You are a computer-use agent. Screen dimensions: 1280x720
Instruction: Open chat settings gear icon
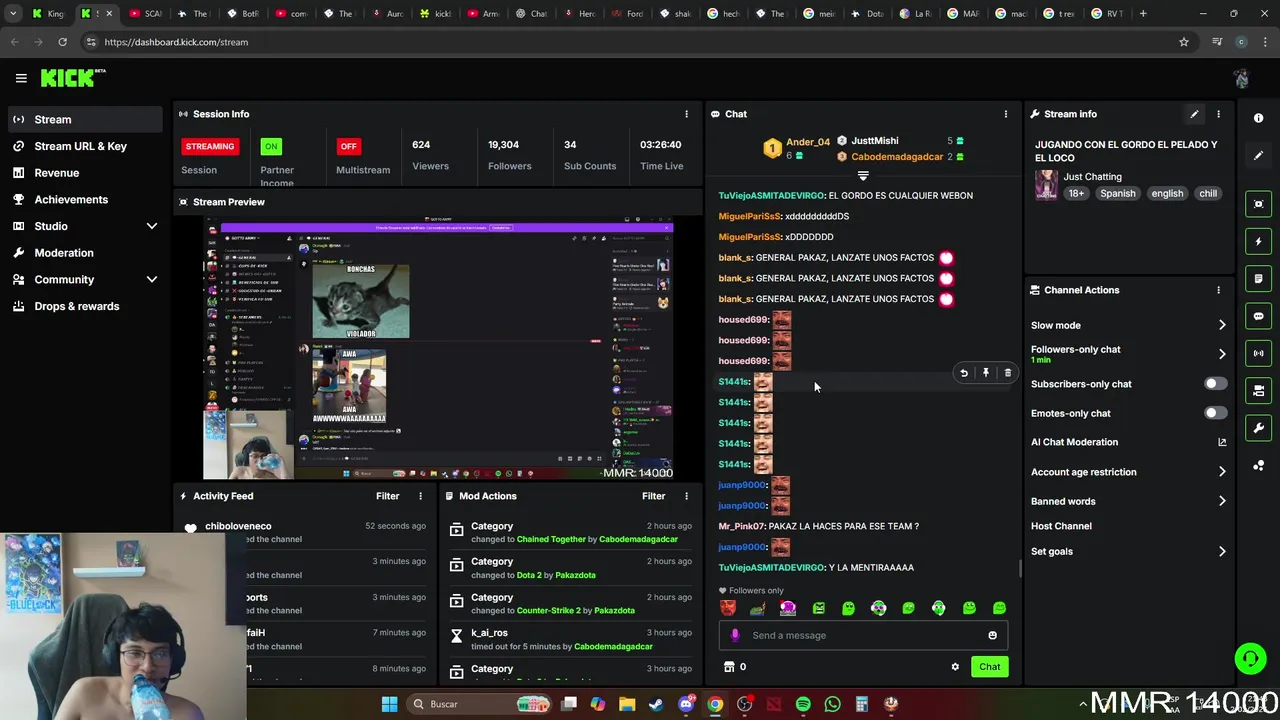pyautogui.click(x=955, y=667)
